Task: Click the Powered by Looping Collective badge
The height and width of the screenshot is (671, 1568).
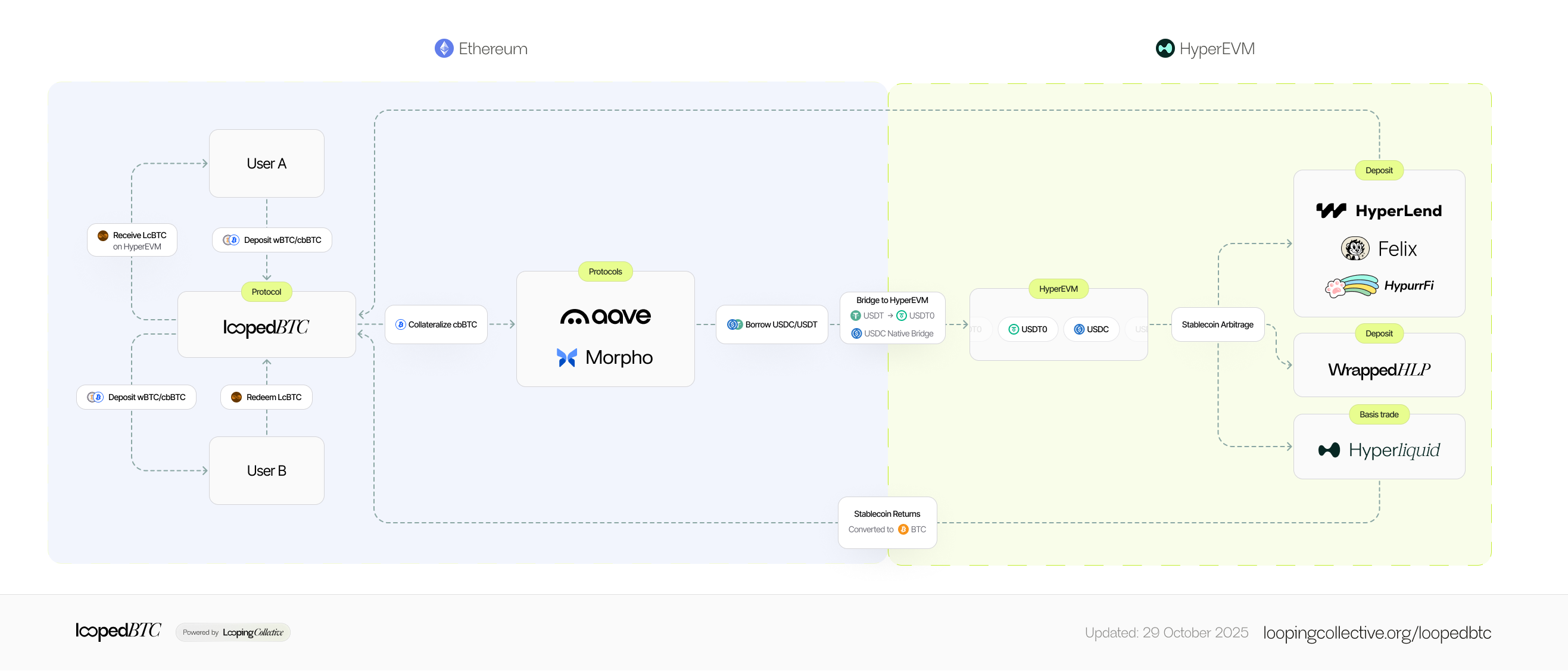Action: tap(232, 633)
